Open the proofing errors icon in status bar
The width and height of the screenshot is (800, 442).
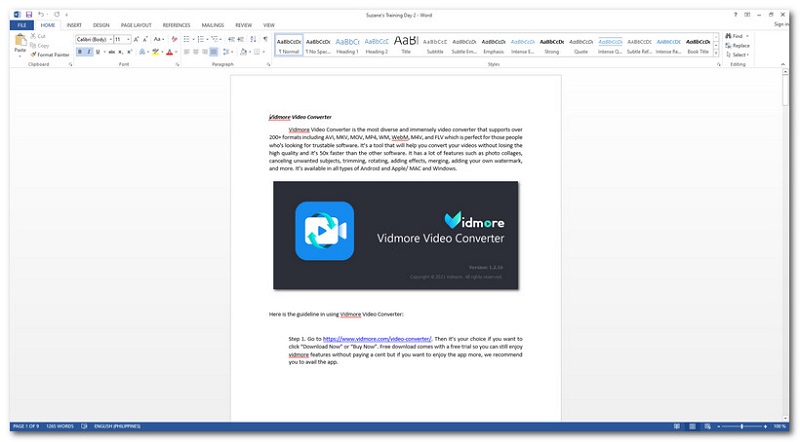[x=84, y=426]
